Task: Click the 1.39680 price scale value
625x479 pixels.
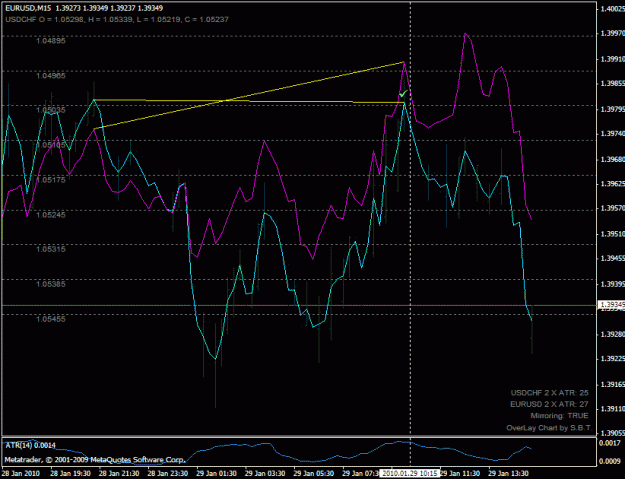Action: (613, 159)
